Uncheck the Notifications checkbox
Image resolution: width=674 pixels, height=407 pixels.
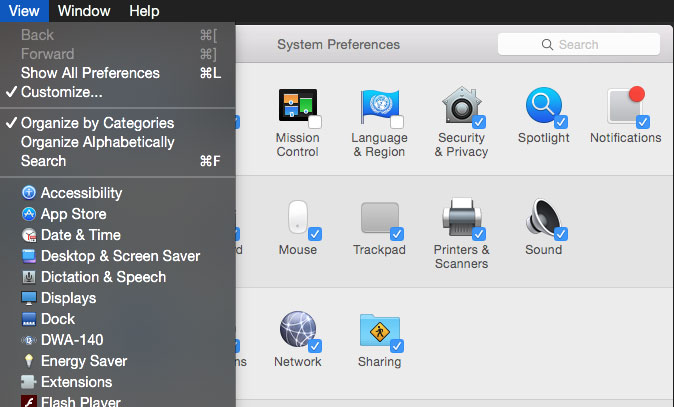pyautogui.click(x=643, y=122)
